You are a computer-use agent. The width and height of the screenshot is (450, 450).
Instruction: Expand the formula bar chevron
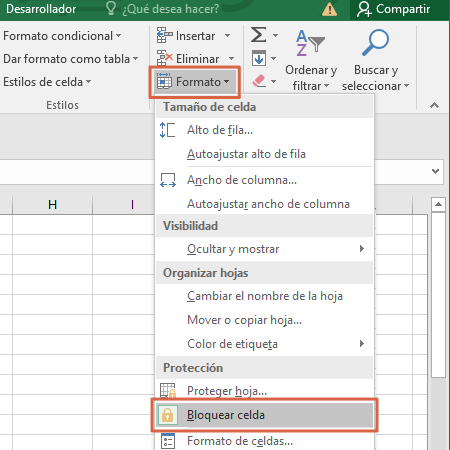[x=435, y=171]
